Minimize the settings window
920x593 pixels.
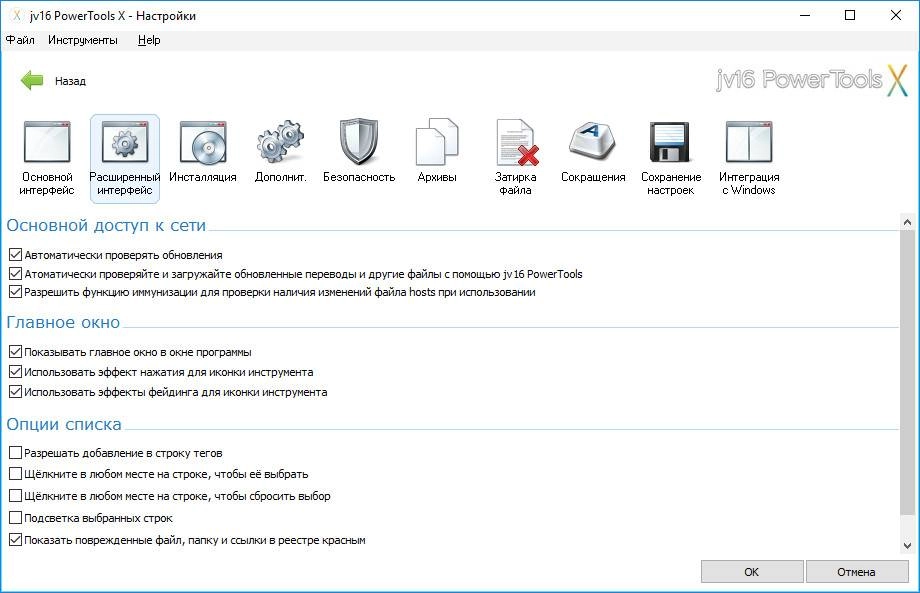click(x=805, y=15)
